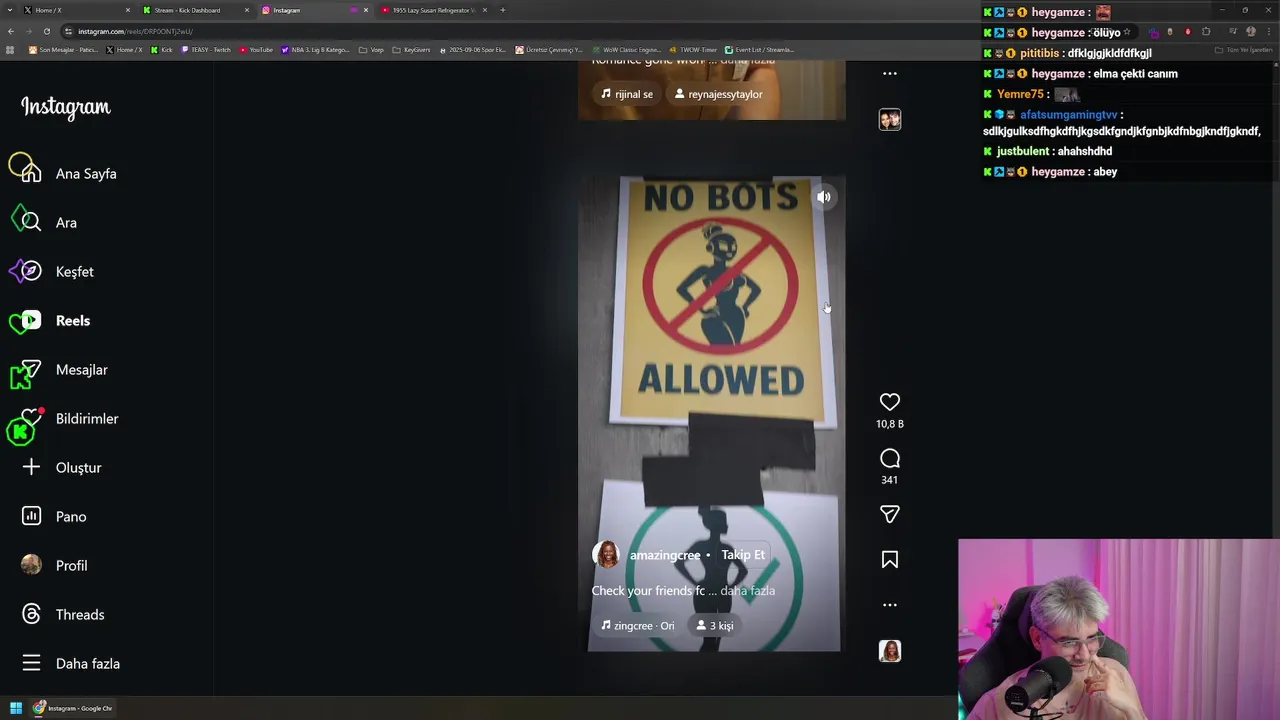This screenshot has width=1280, height=720.
Task: Open Chrome profile avatar
Action: click(x=1250, y=31)
